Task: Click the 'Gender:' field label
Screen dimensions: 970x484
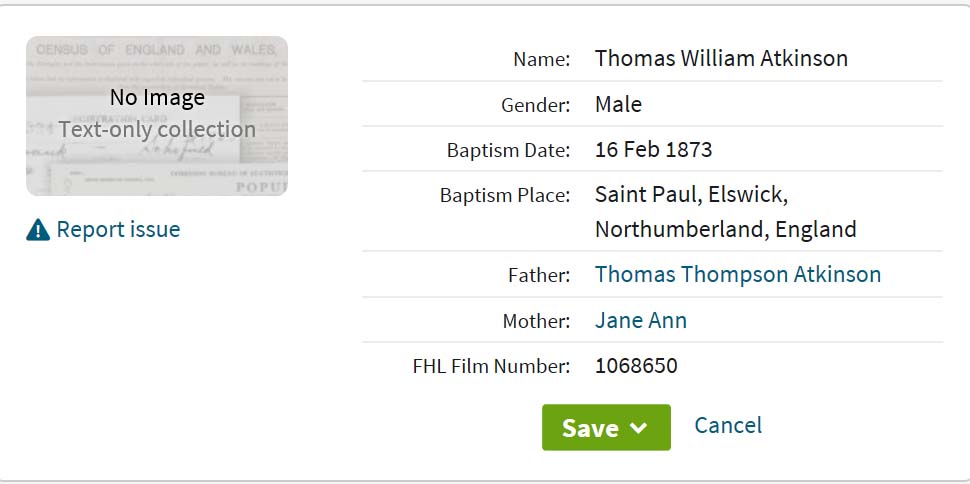Action: point(536,105)
